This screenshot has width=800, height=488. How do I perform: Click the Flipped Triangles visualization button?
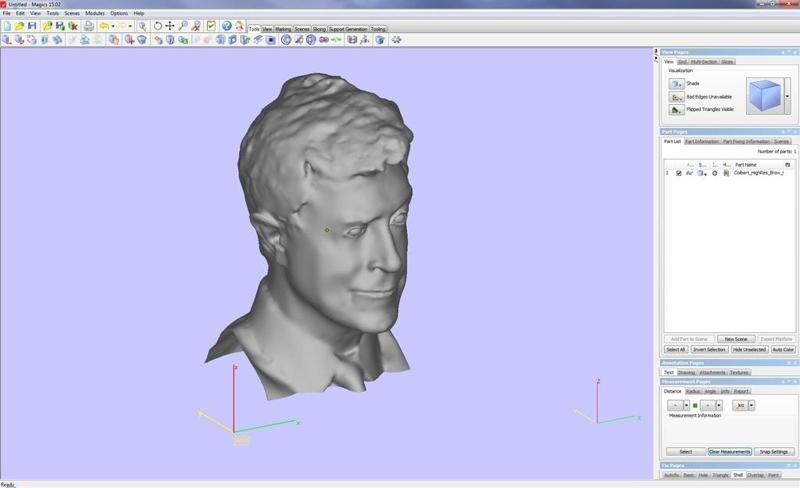pyautogui.click(x=677, y=110)
